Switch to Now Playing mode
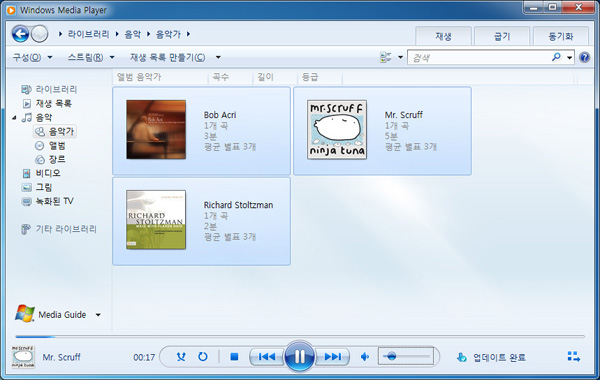Image resolution: width=600 pixels, height=380 pixels. pyautogui.click(x=574, y=357)
